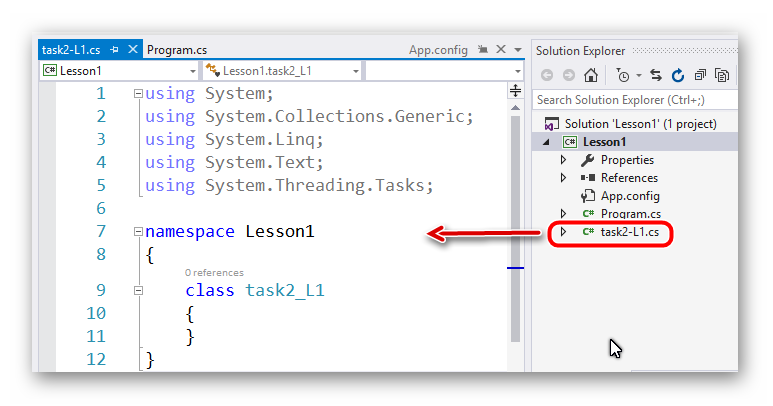The width and height of the screenshot is (773, 406).
Task: Click the Solution Explorer Back button
Action: click(547, 75)
